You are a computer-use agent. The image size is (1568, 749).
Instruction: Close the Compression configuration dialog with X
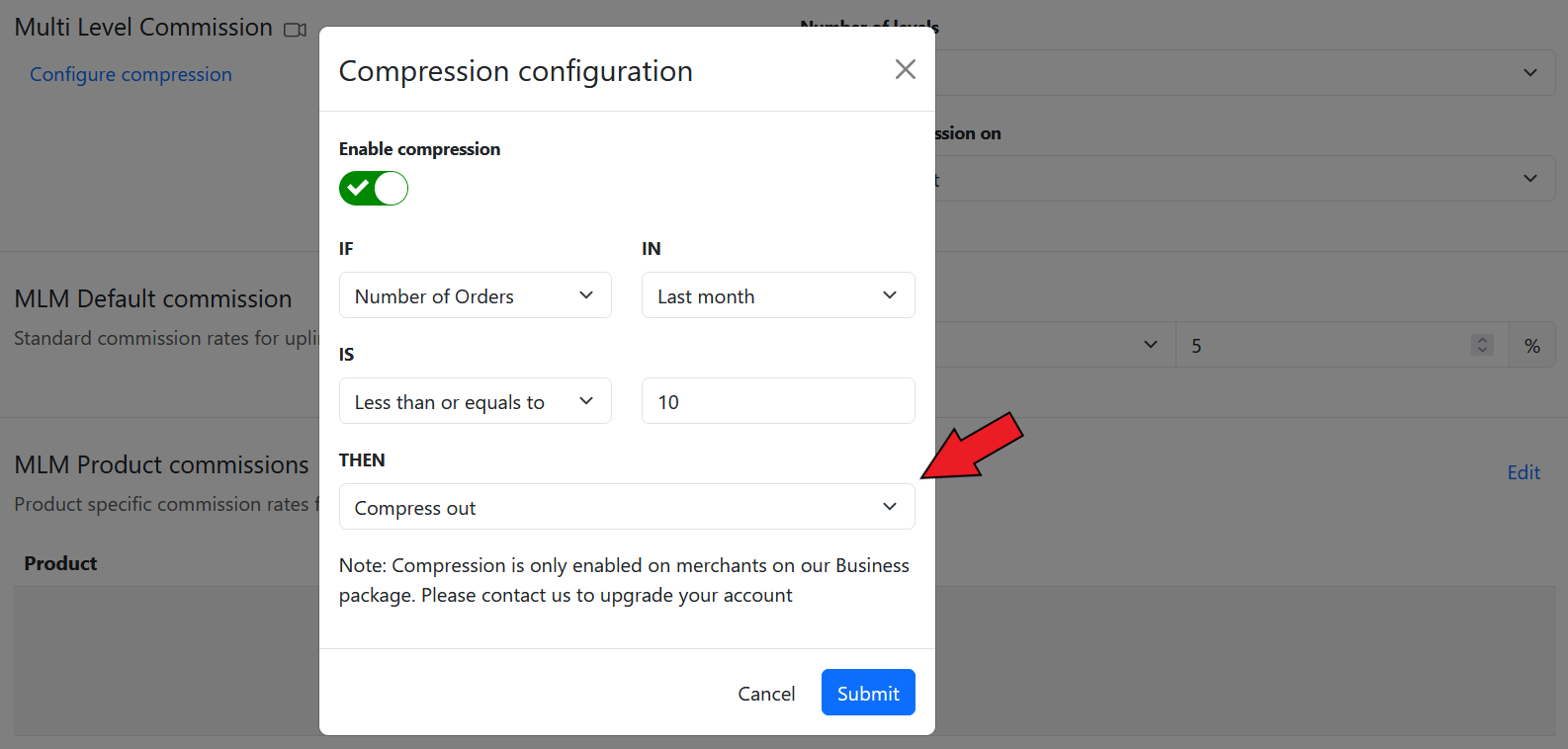(905, 69)
